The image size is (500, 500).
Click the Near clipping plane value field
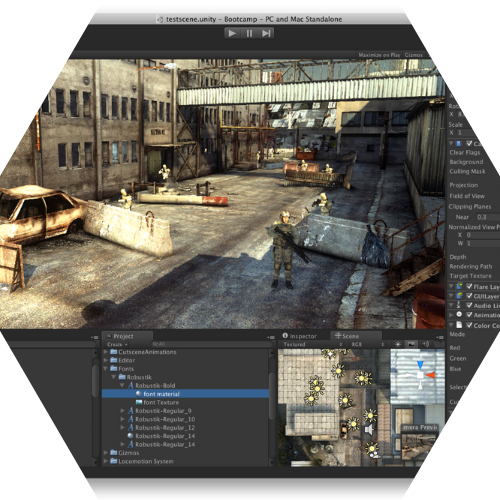click(x=488, y=217)
